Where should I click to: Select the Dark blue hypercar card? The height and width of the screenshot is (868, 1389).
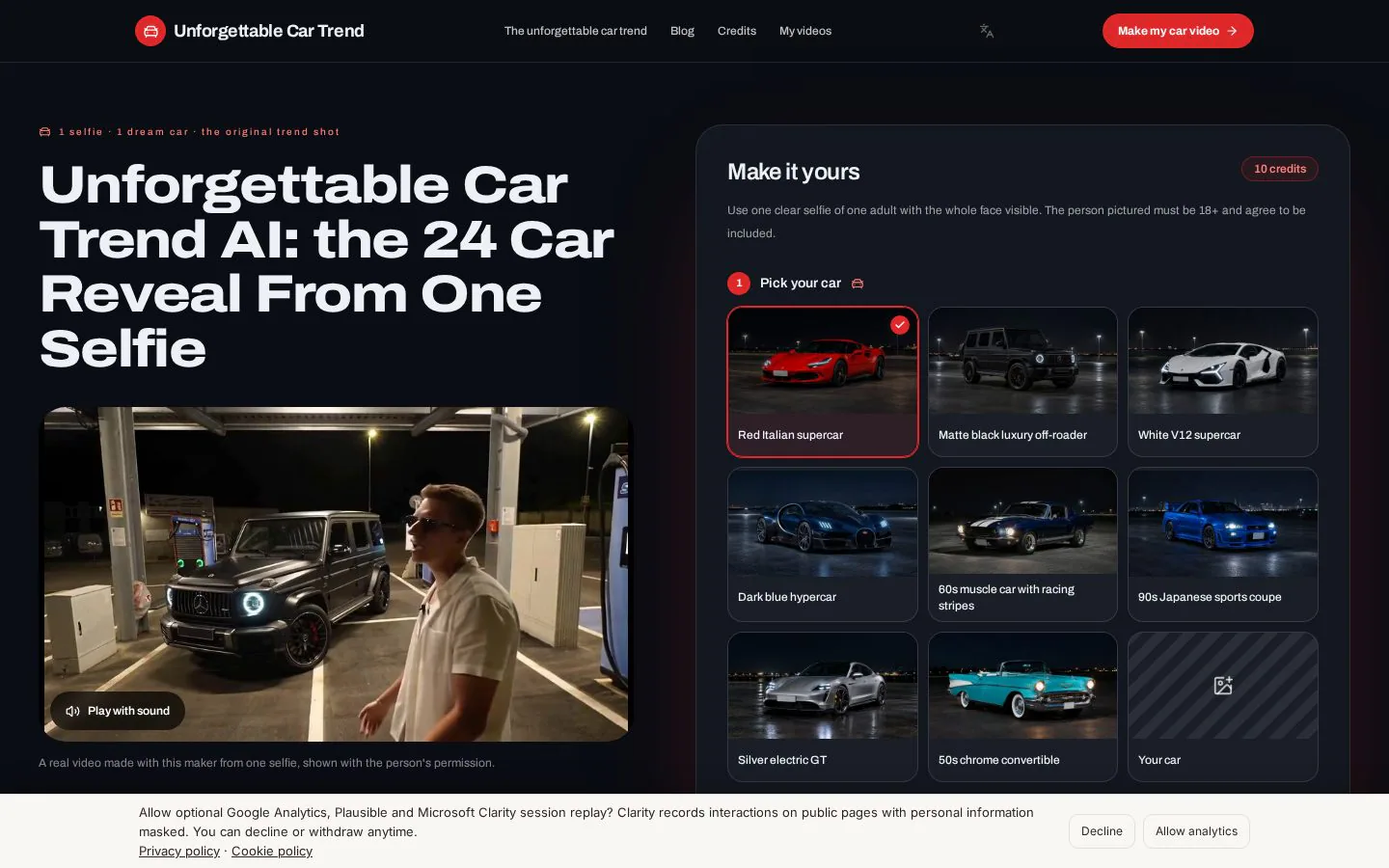pos(823,545)
